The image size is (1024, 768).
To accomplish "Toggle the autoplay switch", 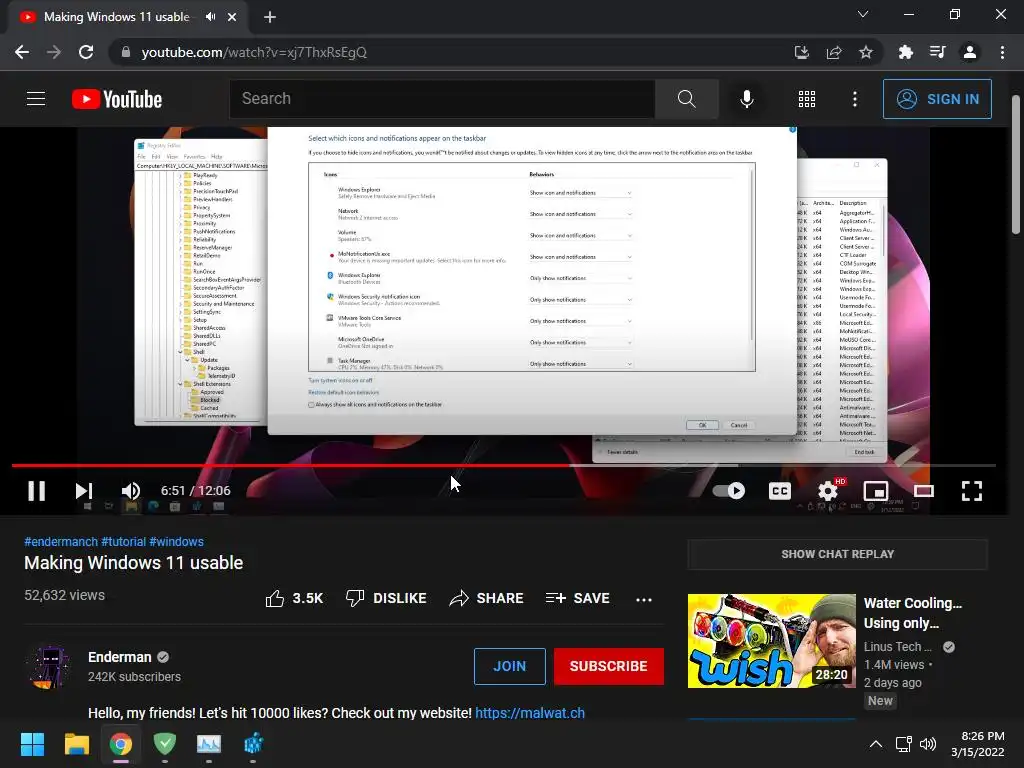I will [729, 490].
